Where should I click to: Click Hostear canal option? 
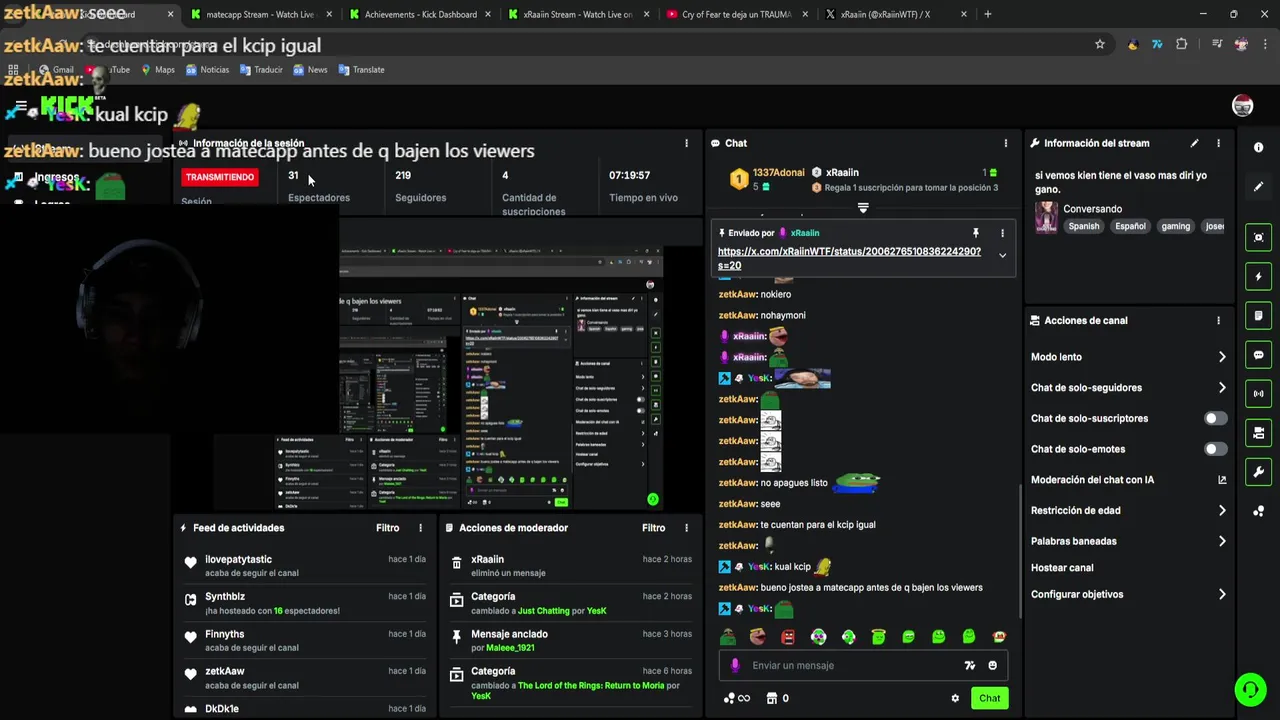[x=1062, y=568]
